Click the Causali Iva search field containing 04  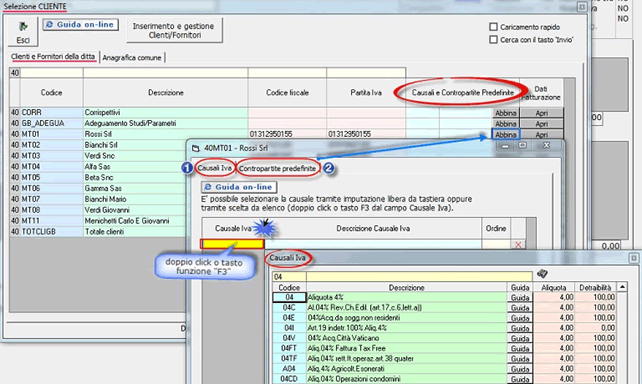coord(289,277)
